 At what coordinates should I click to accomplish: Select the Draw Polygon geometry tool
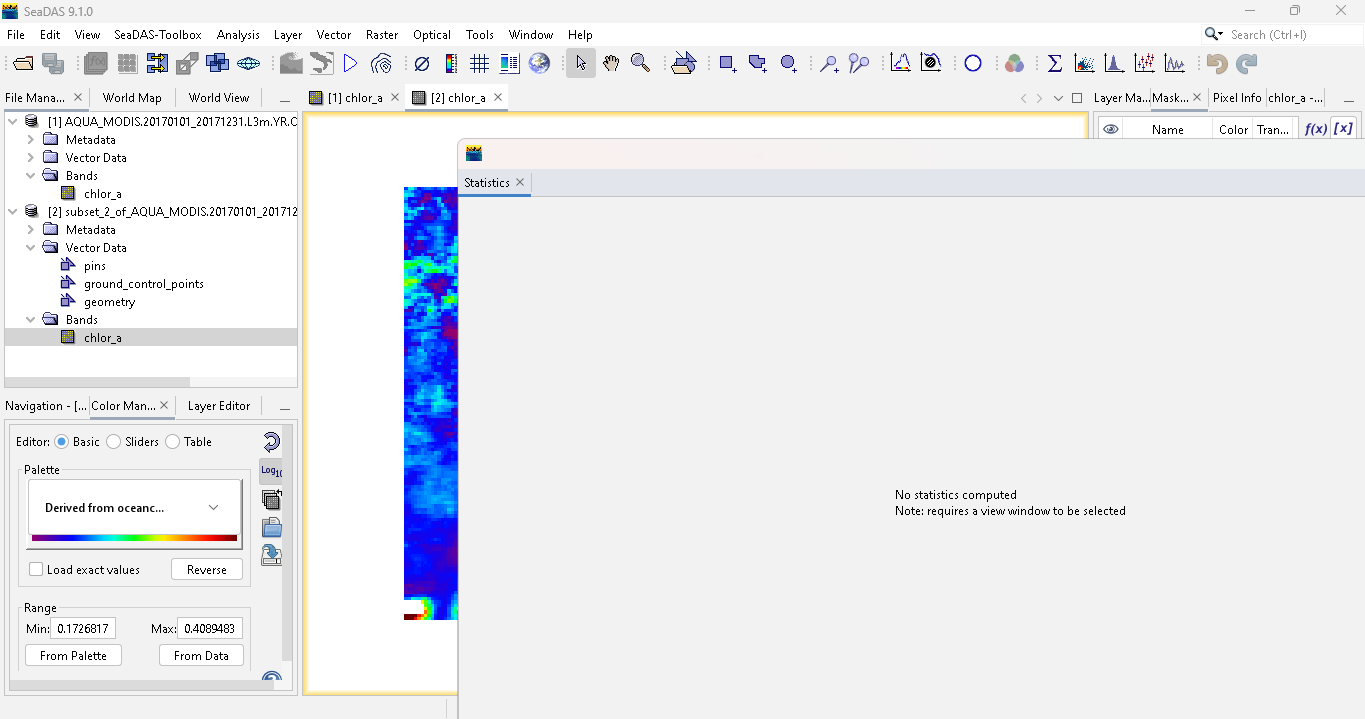(x=758, y=64)
